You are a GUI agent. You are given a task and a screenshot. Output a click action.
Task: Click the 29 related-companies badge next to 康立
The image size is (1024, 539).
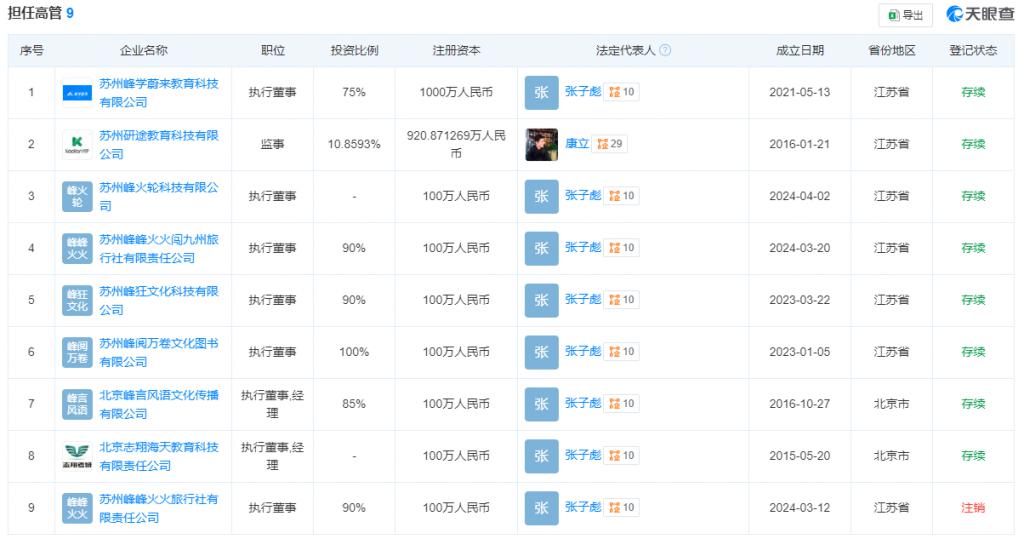609,144
